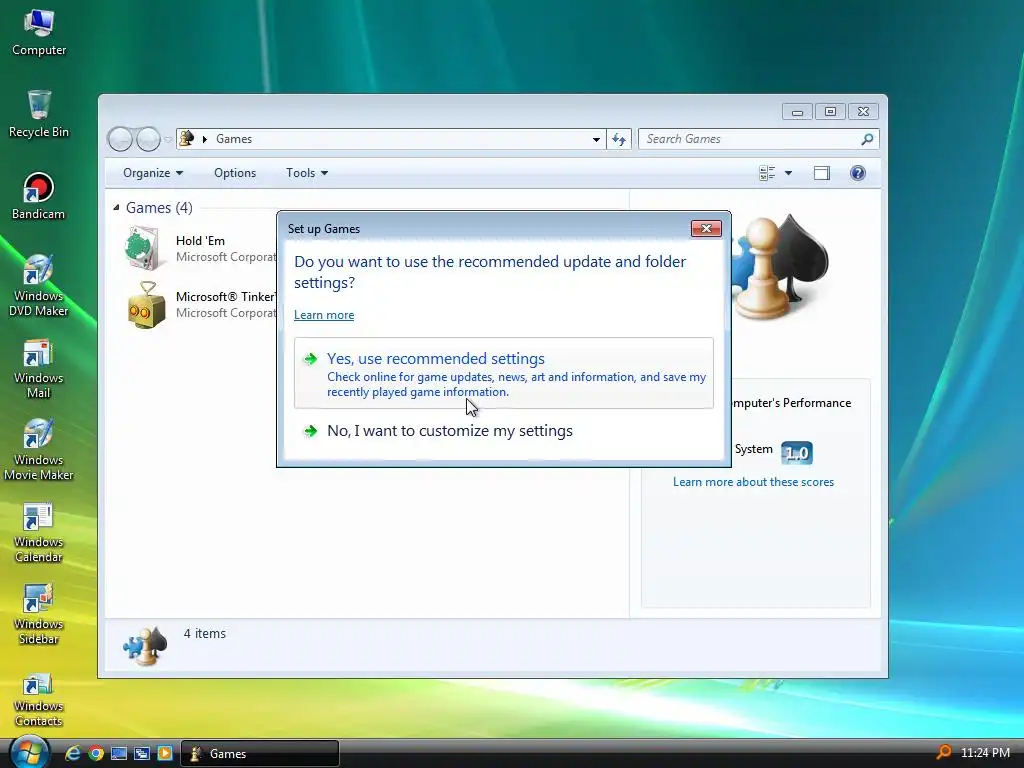Choose Yes, use recommended settings

pyautogui.click(x=504, y=373)
